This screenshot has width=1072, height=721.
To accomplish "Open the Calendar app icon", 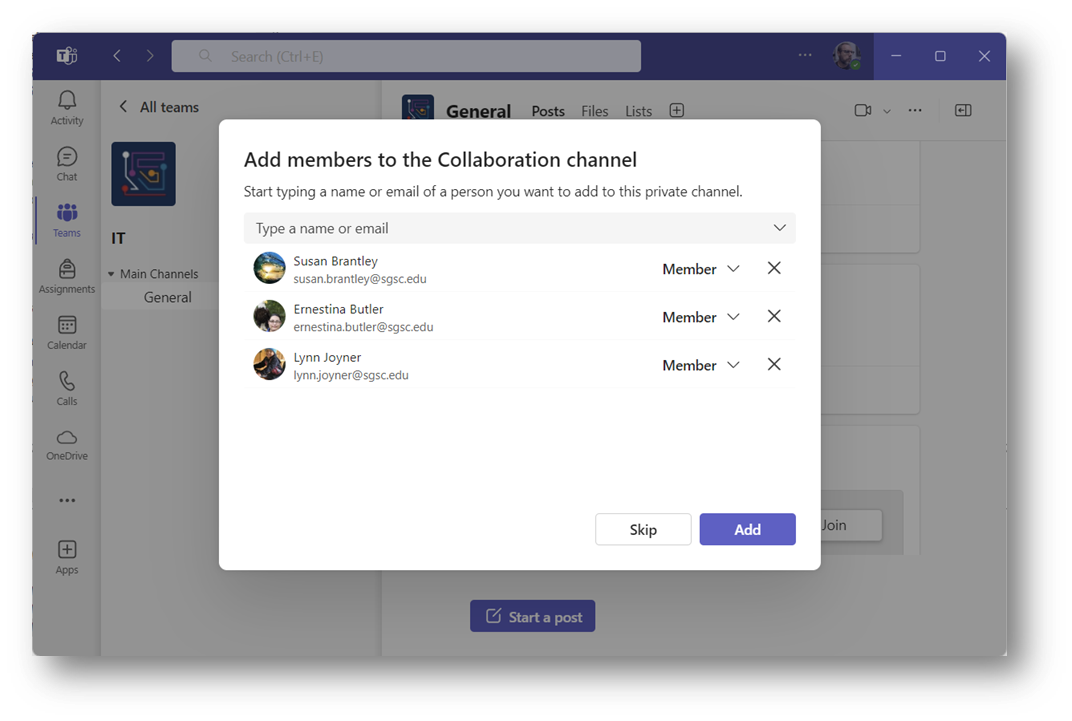I will pos(67,331).
